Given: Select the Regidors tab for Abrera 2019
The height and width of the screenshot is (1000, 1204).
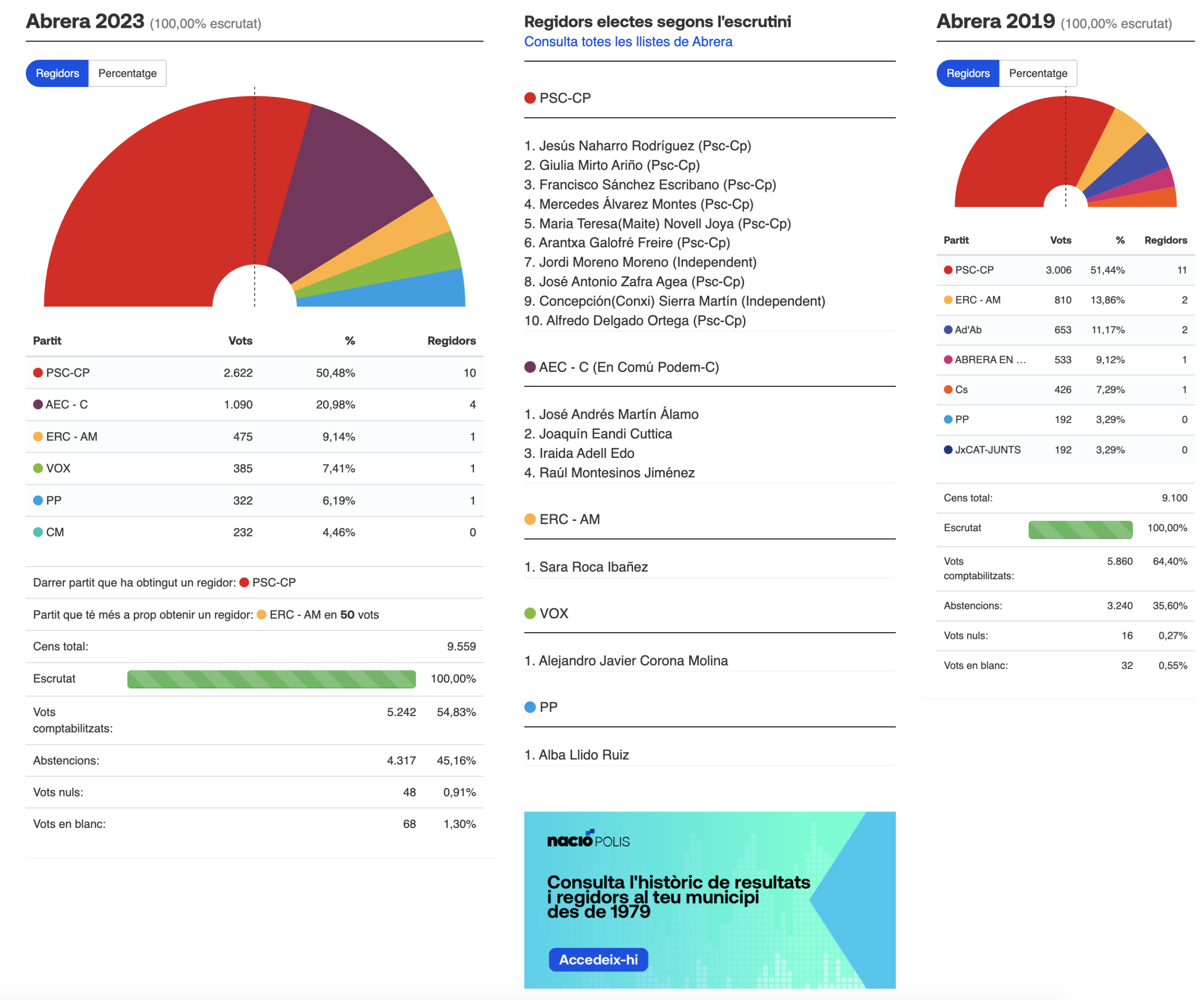Looking at the screenshot, I should pyautogui.click(x=968, y=73).
